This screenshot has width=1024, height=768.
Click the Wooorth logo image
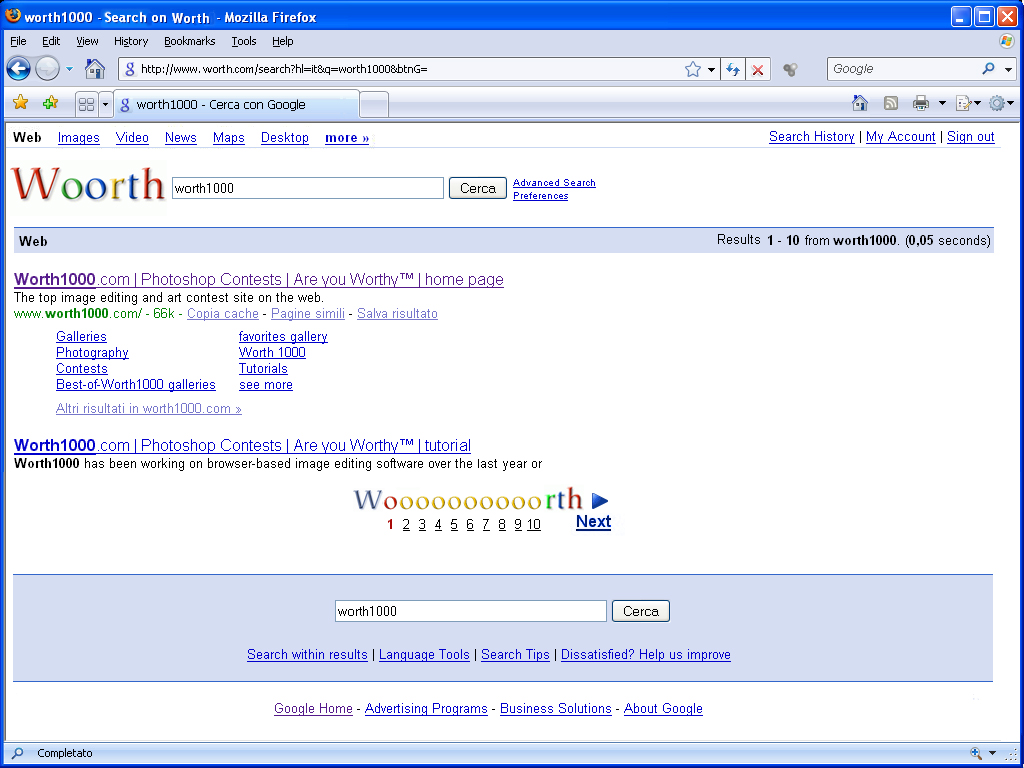88,185
